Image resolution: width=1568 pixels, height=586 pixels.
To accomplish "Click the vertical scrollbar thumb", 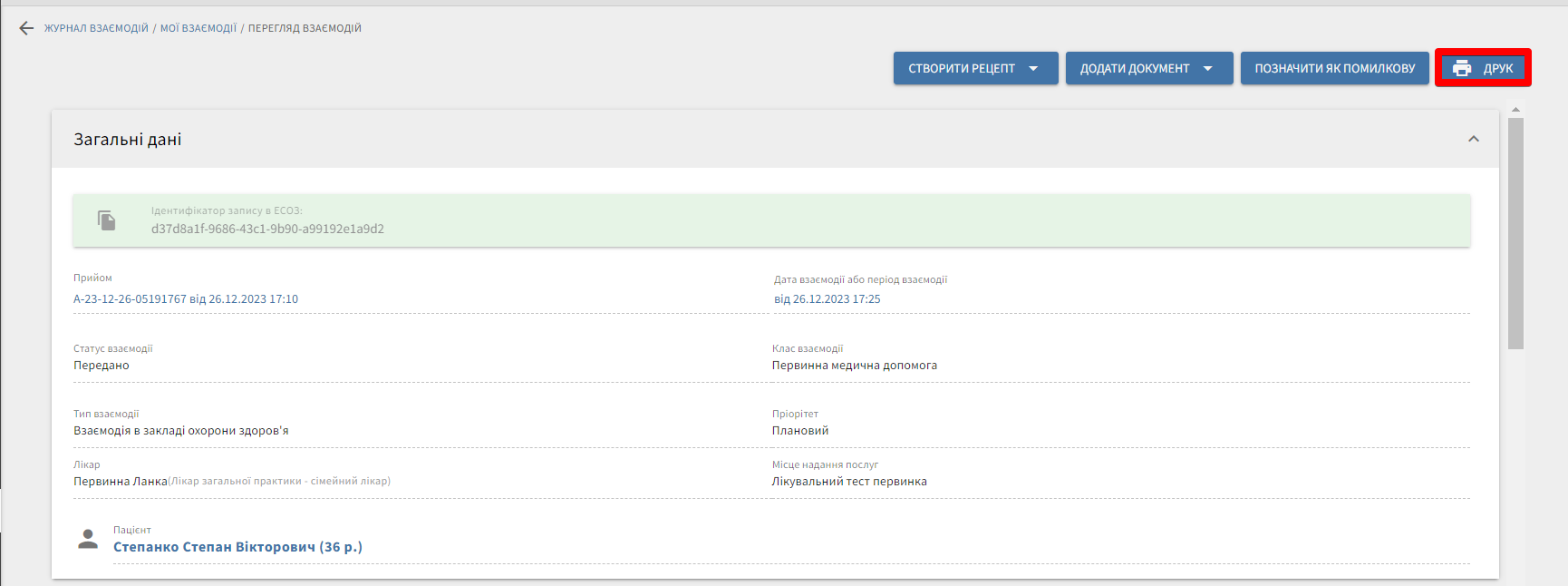I will click(x=1515, y=232).
